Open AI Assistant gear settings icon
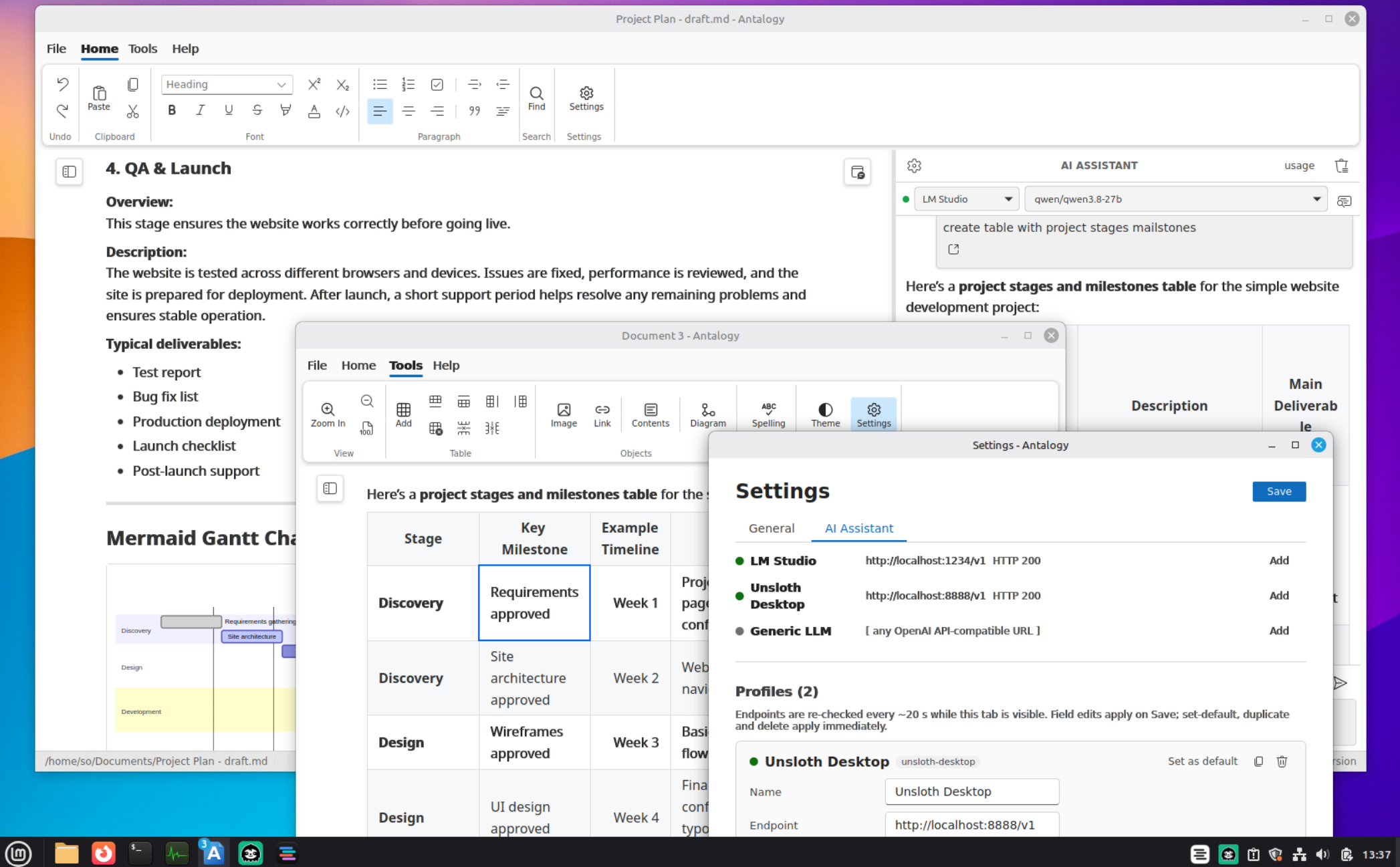The height and width of the screenshot is (867, 1400). click(x=914, y=166)
